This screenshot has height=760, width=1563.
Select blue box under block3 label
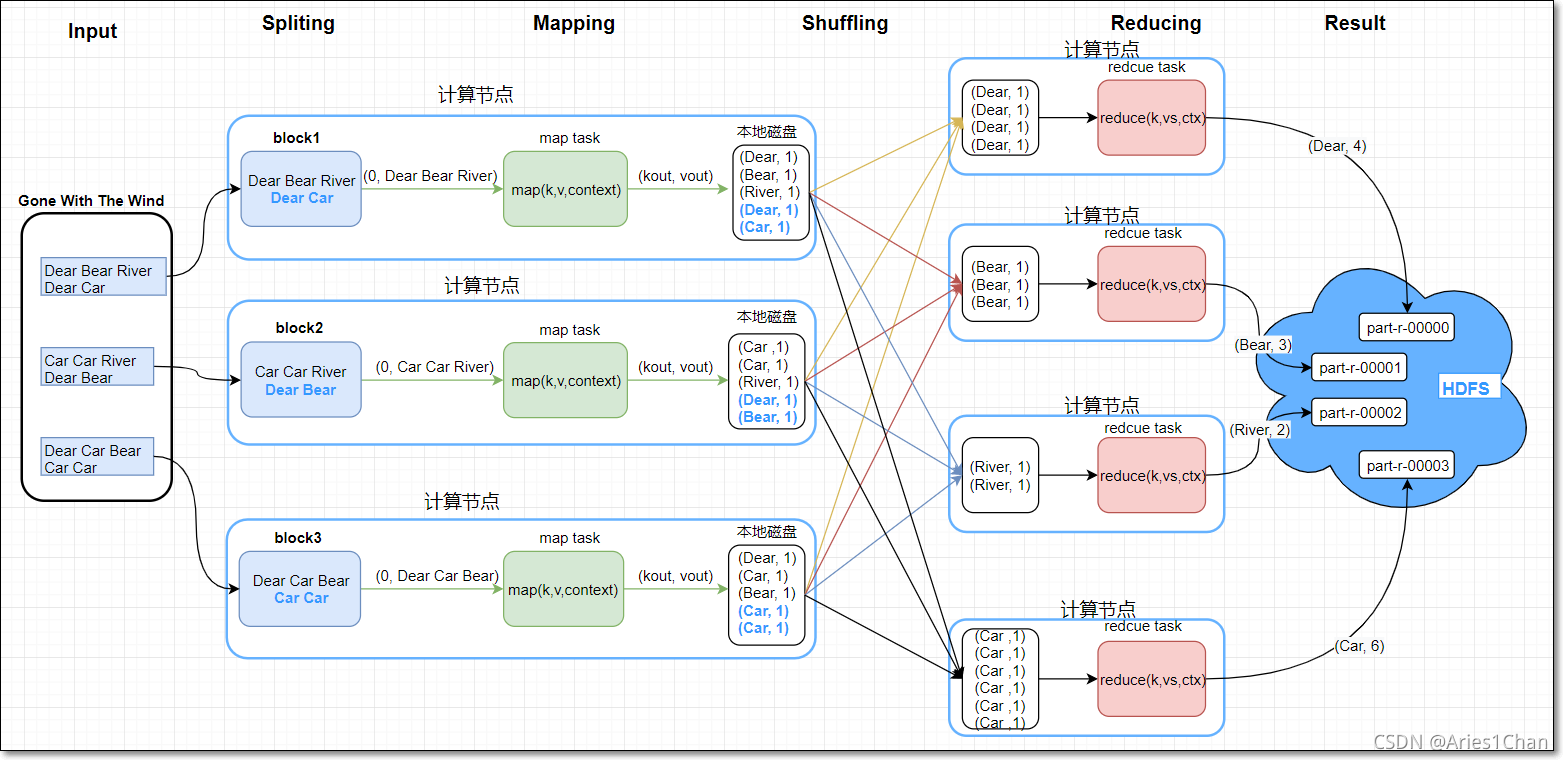click(301, 589)
